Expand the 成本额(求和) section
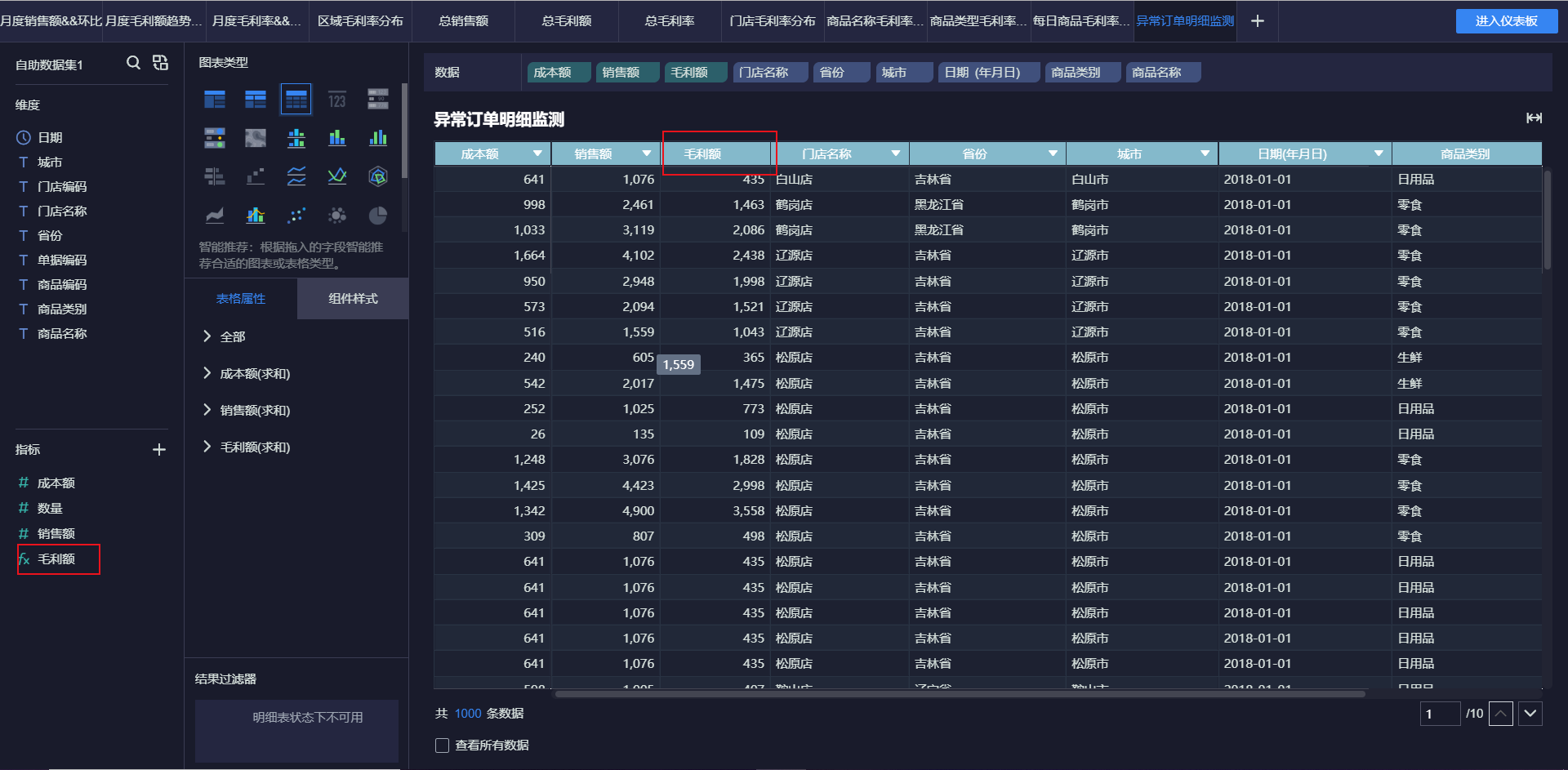Viewport: 1568px width, 770px height. [246, 373]
